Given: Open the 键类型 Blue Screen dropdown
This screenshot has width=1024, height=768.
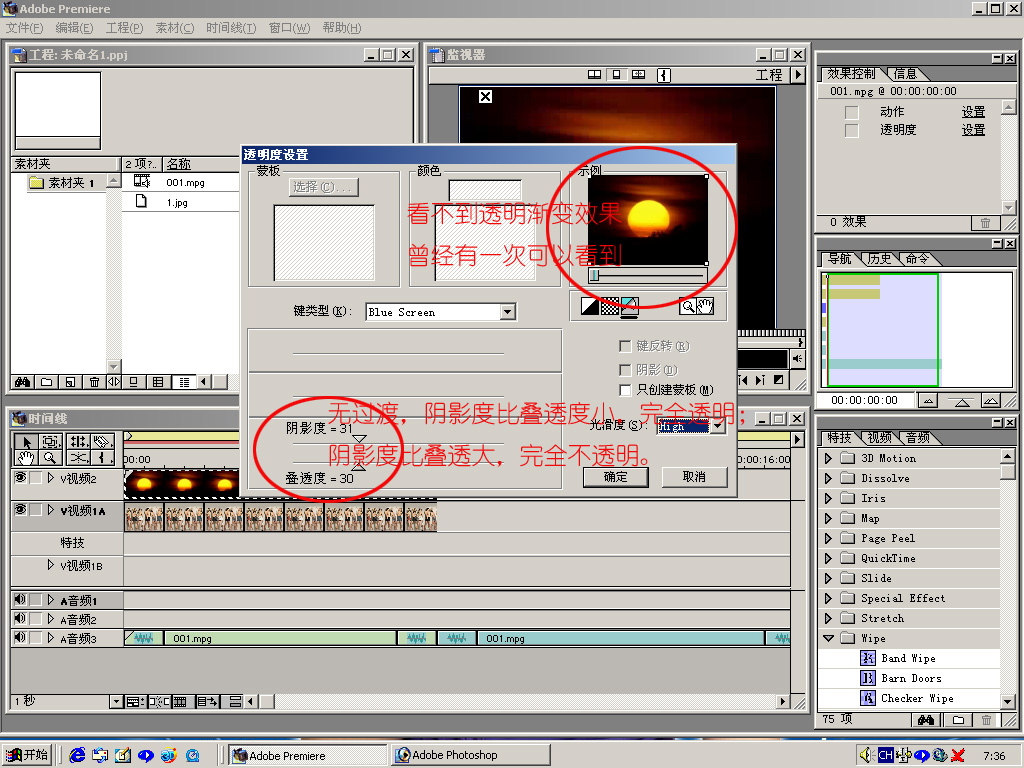Looking at the screenshot, I should point(508,312).
